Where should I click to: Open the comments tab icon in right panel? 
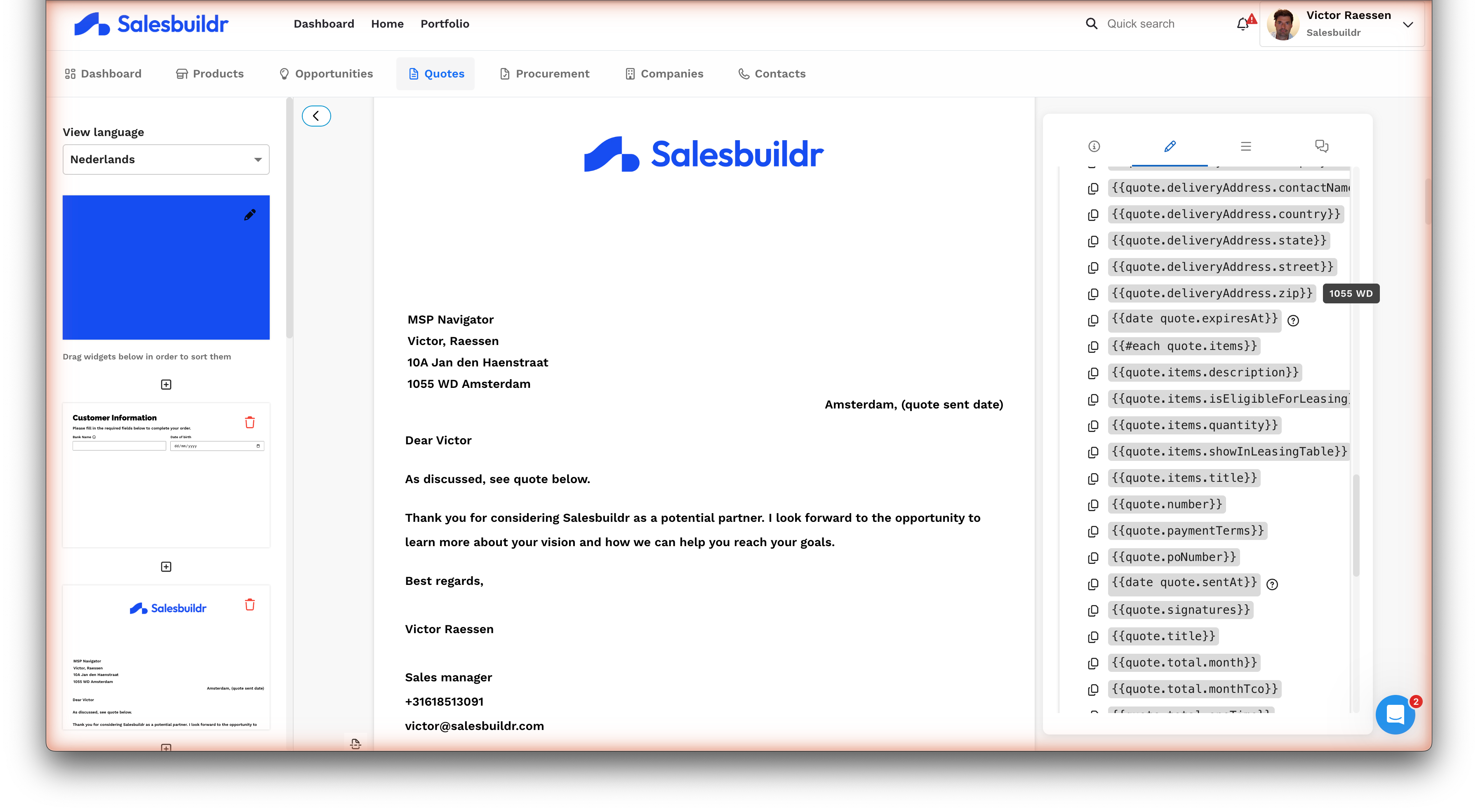1321,146
